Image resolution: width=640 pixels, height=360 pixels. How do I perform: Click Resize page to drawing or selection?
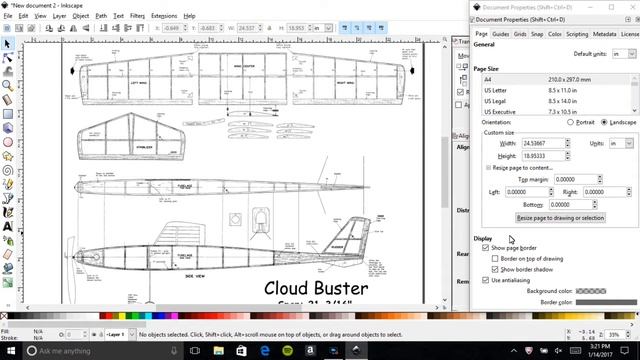[x=560, y=218]
